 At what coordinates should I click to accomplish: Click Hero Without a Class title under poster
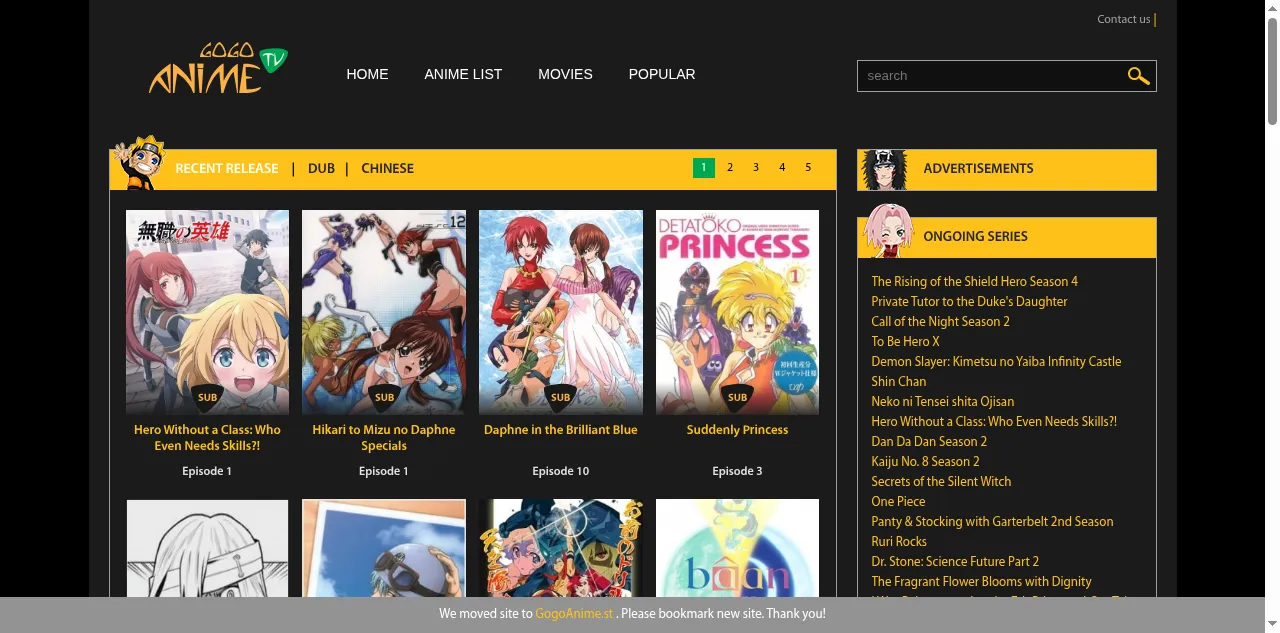click(x=207, y=438)
